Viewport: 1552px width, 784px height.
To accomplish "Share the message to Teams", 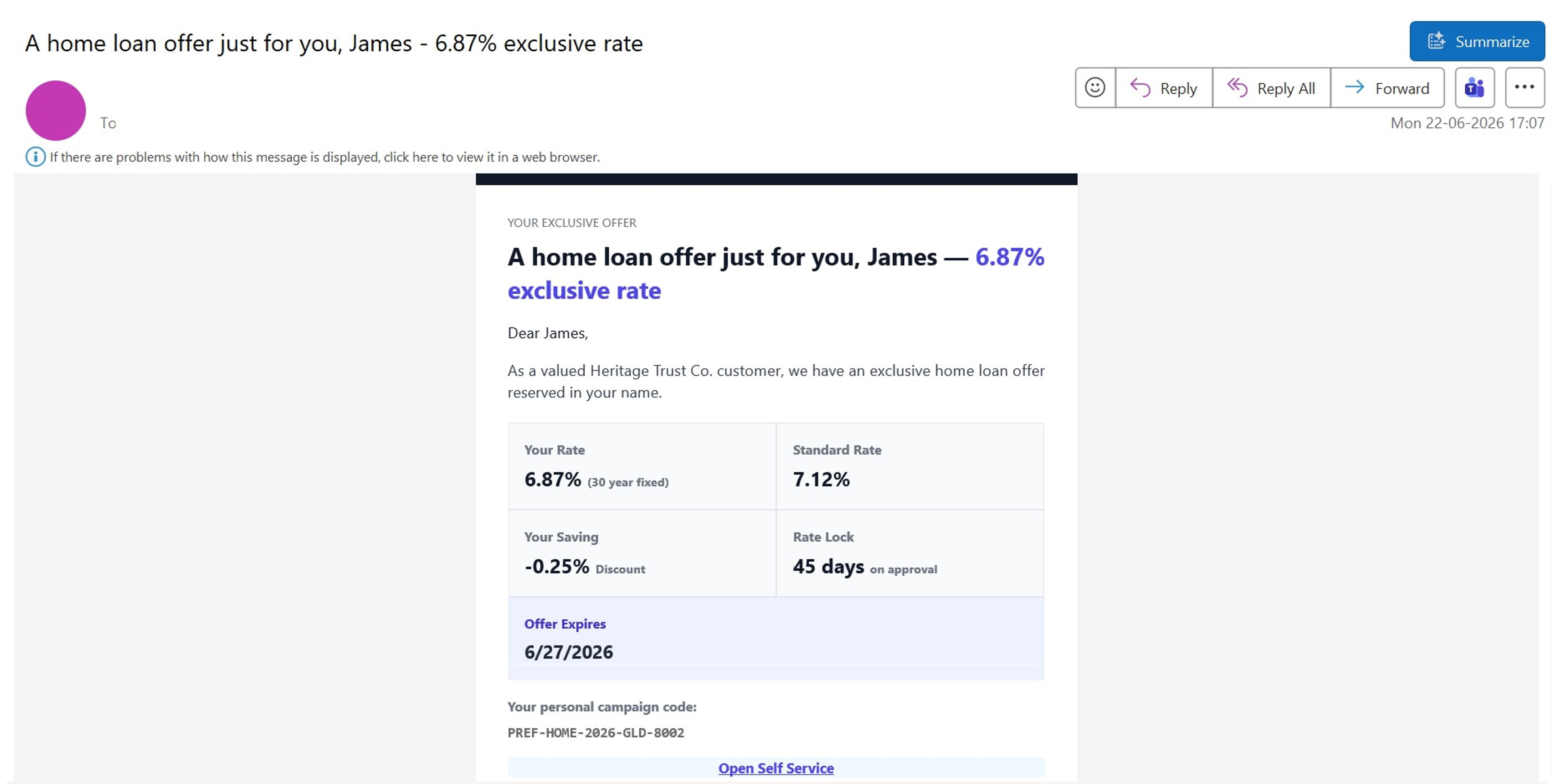I will click(x=1474, y=88).
